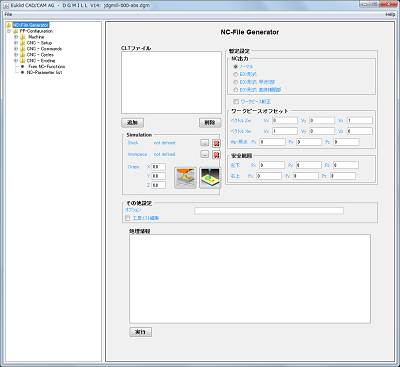Select the NC-File Generator folder icon
400x367 pixels.
coord(9,25)
